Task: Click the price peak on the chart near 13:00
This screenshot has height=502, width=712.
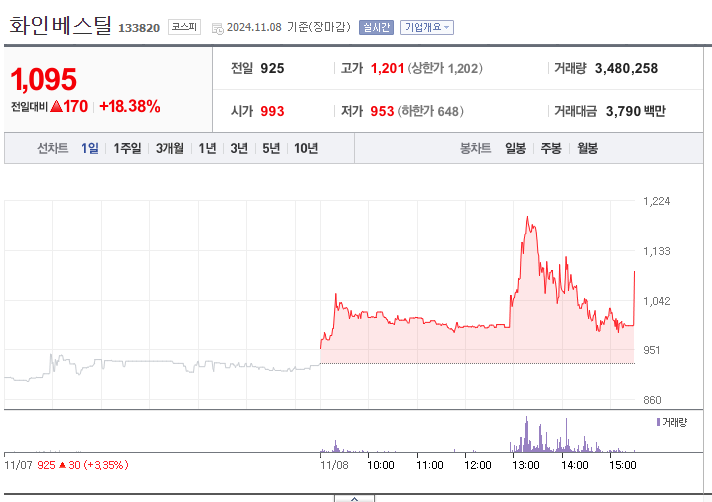Action: [527, 217]
